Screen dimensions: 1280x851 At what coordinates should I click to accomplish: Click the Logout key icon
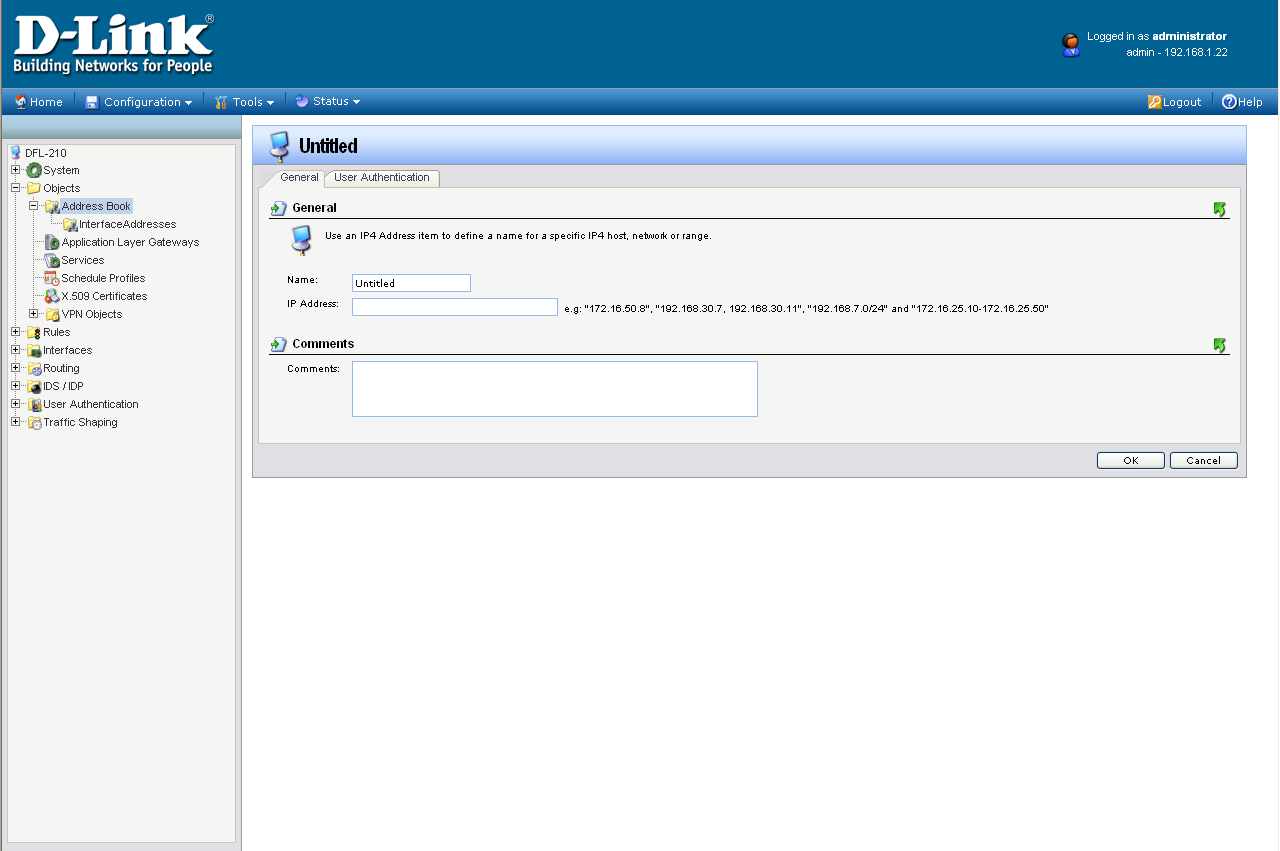[1154, 102]
